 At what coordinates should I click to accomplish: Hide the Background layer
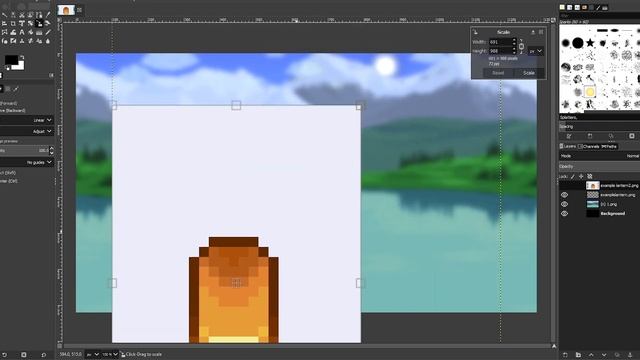click(x=564, y=213)
